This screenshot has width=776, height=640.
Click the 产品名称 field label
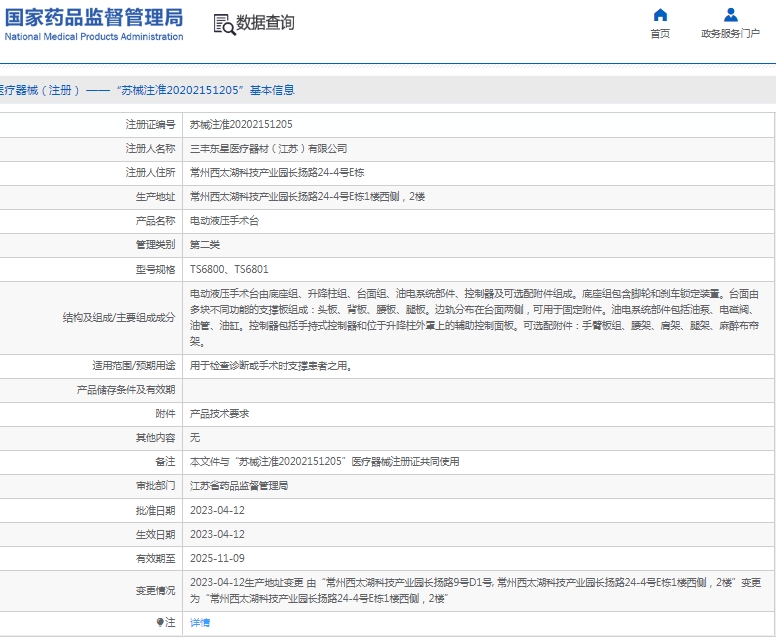155,221
